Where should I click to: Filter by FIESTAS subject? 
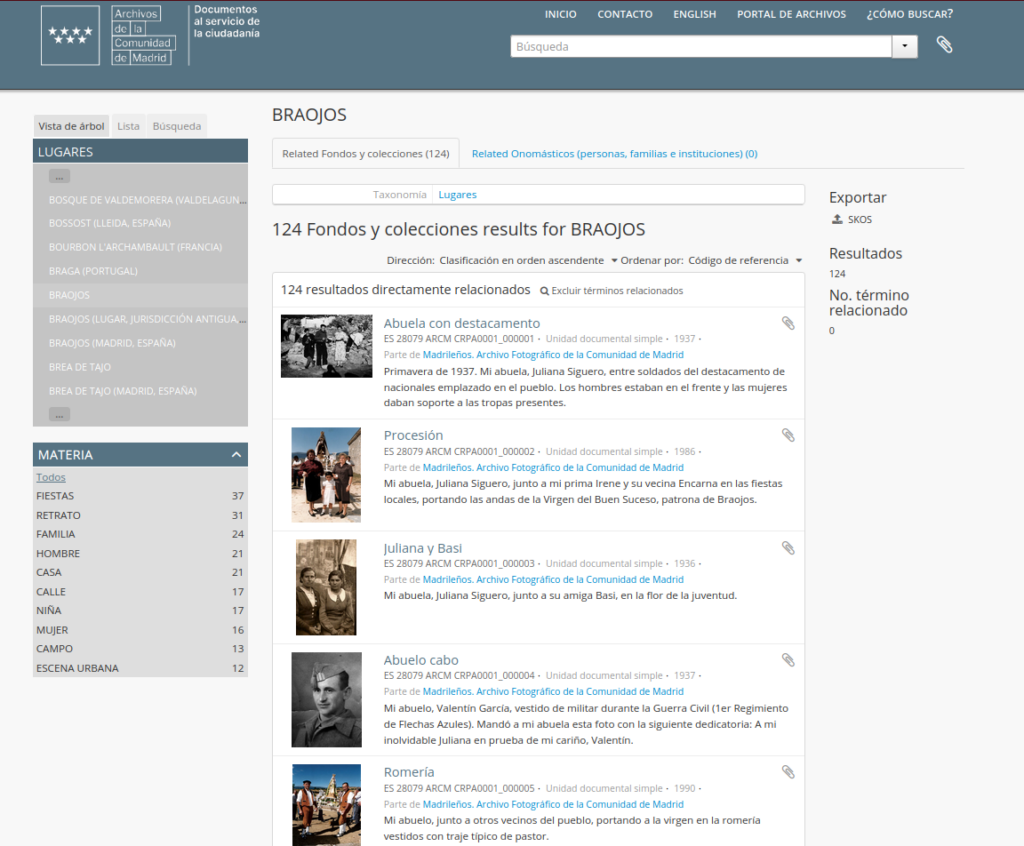(x=55, y=496)
